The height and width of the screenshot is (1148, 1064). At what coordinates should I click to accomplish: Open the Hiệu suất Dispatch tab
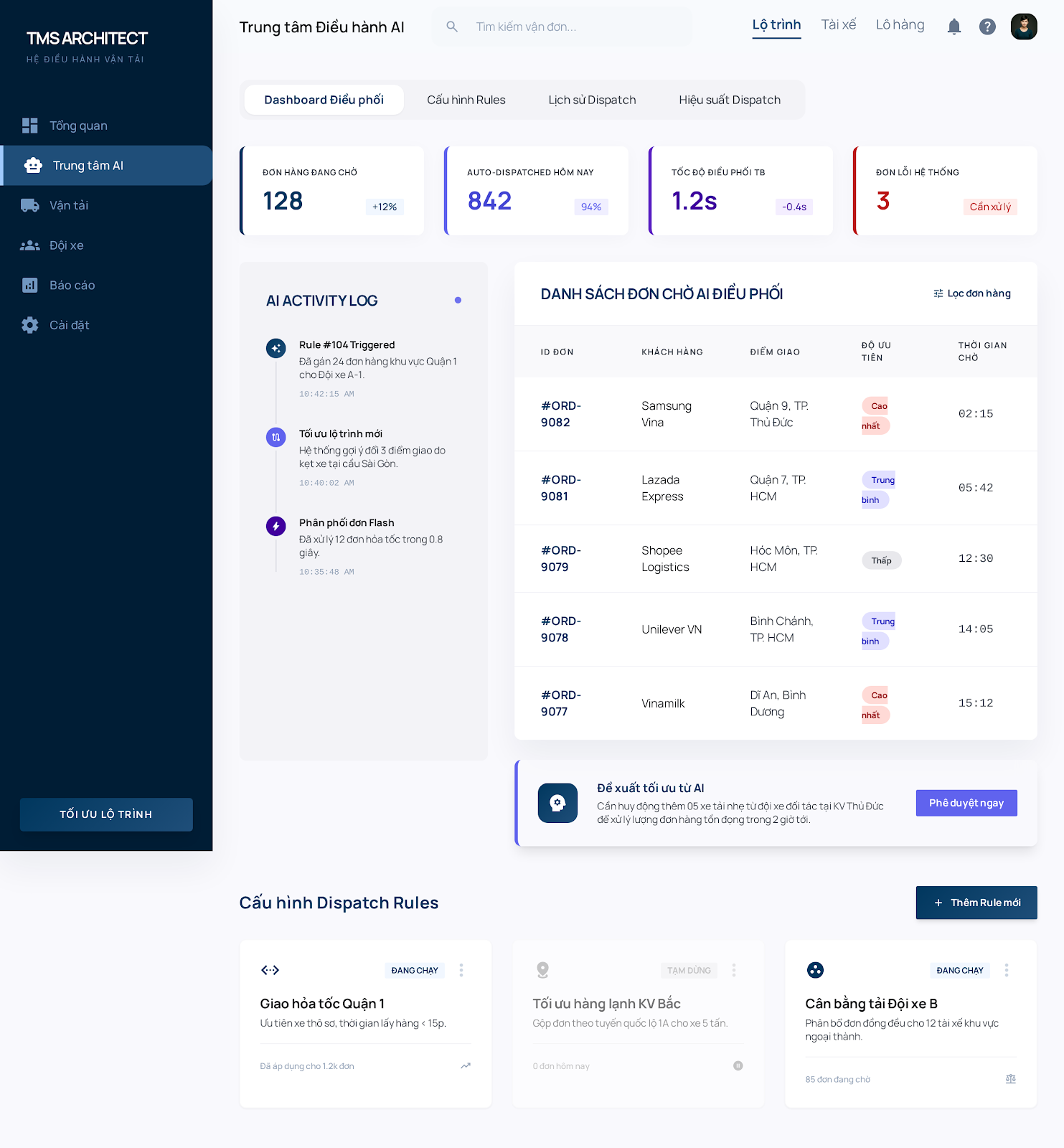click(x=730, y=100)
